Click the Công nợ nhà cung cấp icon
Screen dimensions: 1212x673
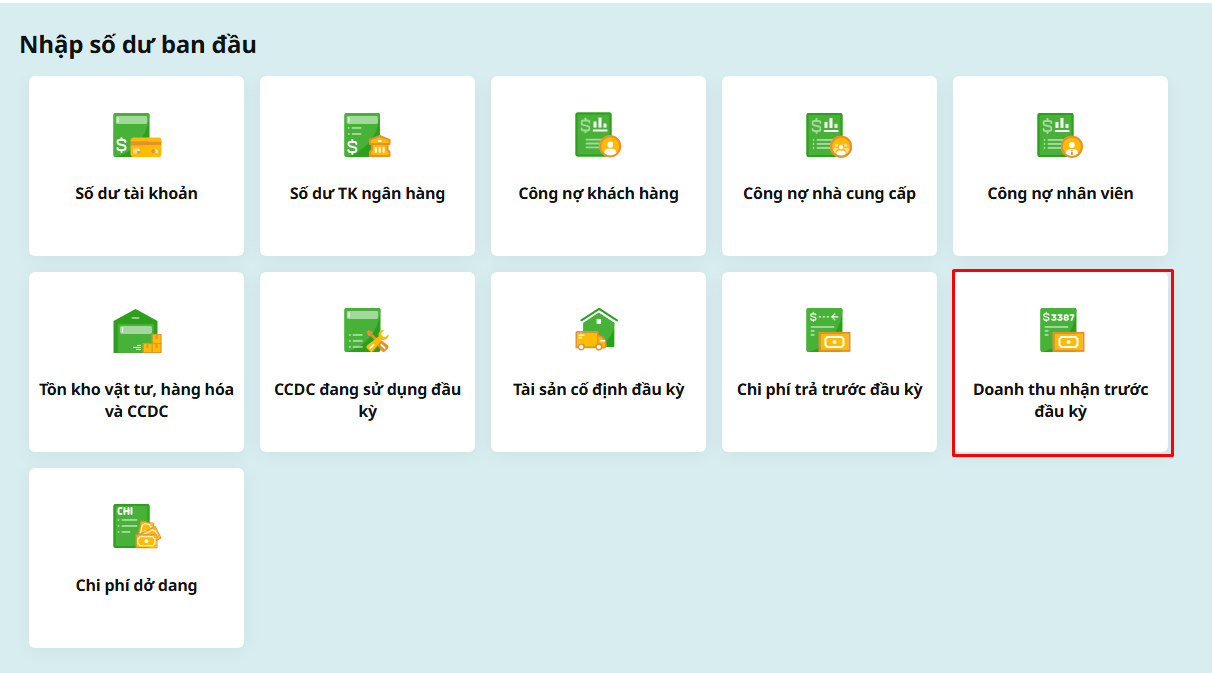(829, 135)
